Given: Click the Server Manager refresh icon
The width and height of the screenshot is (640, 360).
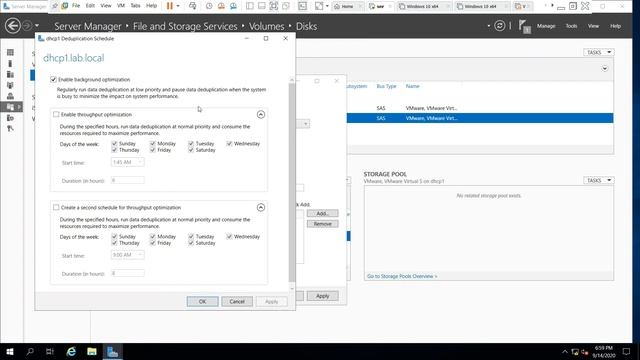Looking at the screenshot, I should coord(500,26).
